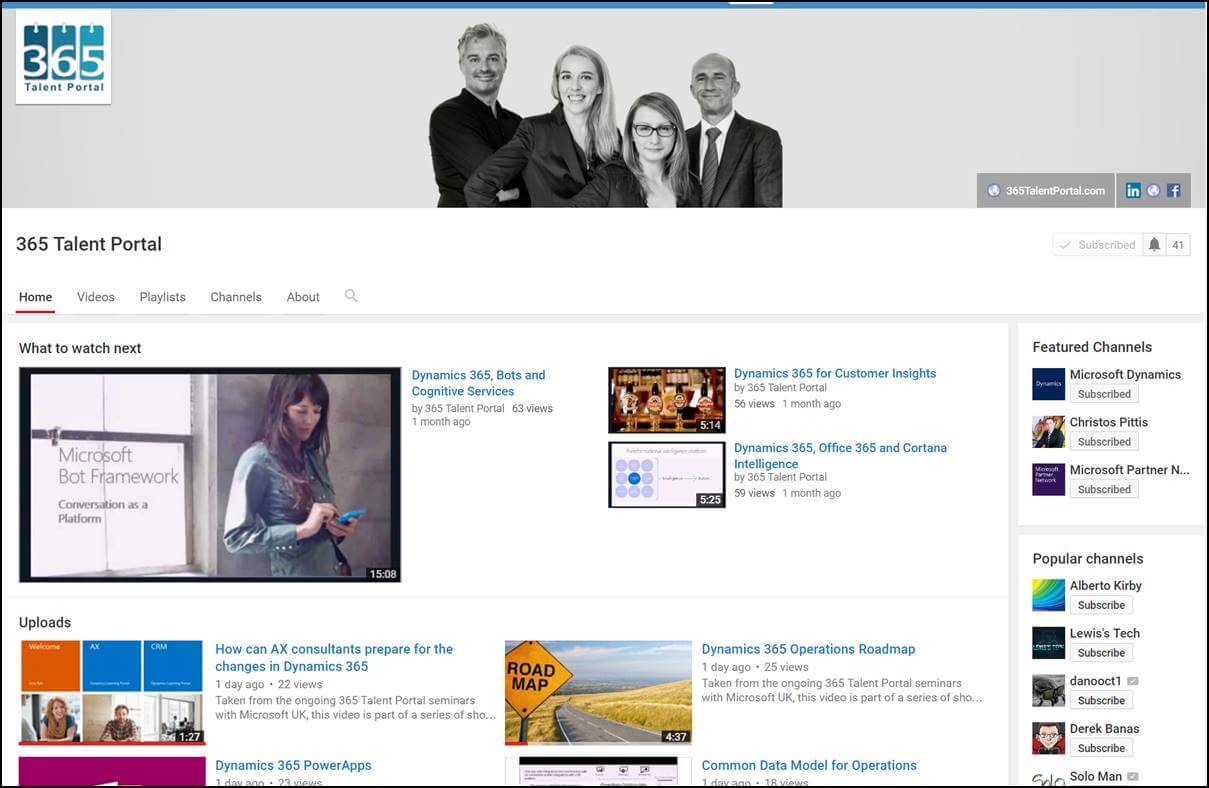Viewport: 1209px width, 788px height.
Task: Go to the Channels tab
Action: click(236, 297)
